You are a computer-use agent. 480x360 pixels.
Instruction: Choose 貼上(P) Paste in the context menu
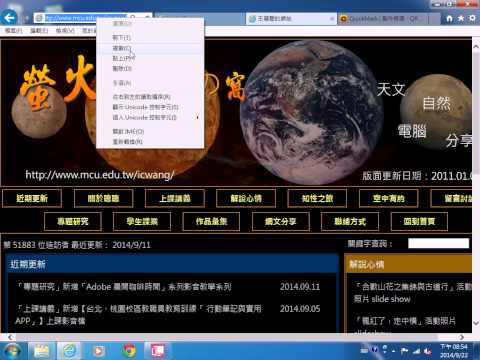(150, 58)
